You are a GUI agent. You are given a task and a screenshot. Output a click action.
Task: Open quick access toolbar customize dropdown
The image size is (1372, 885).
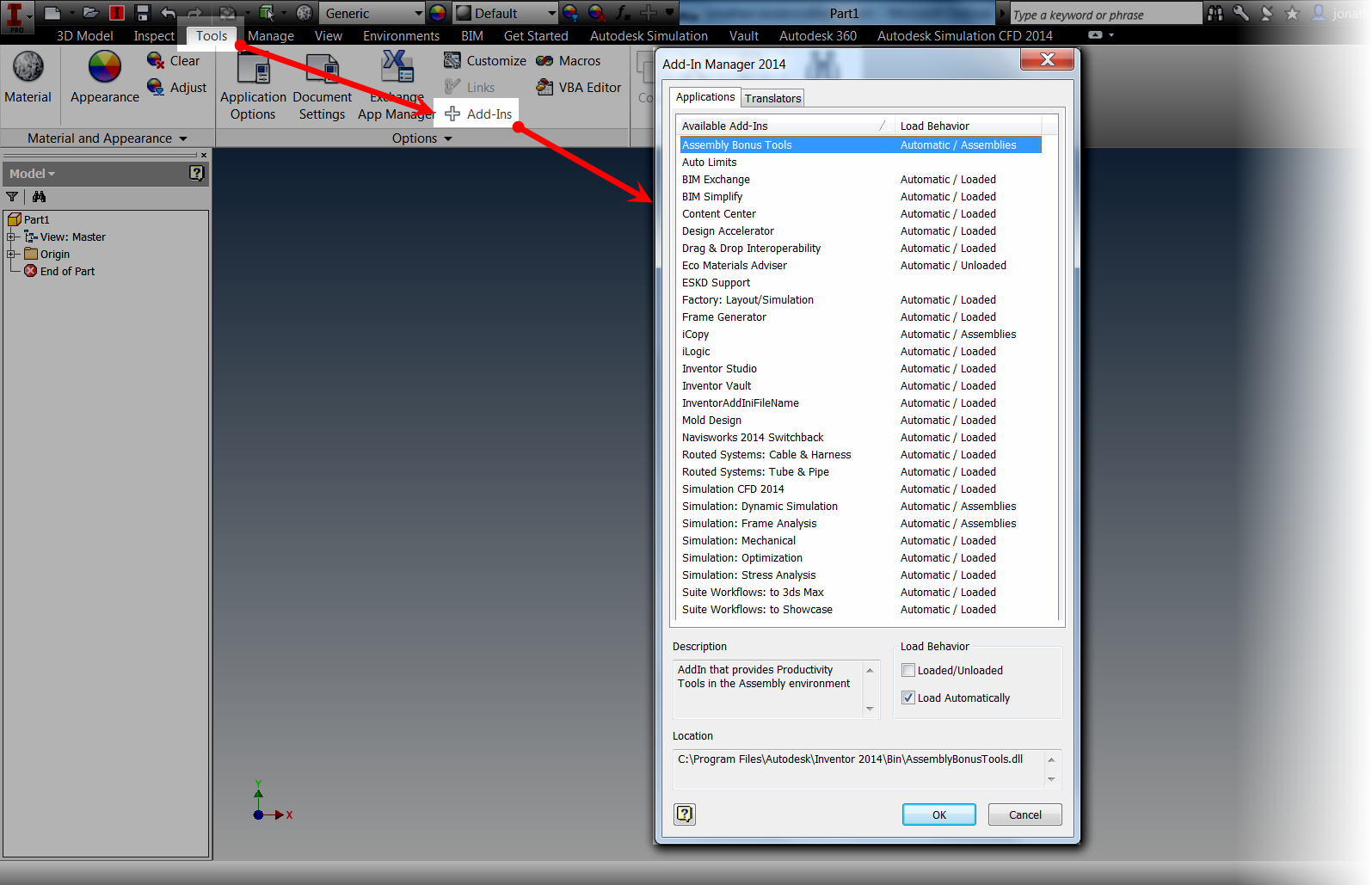(669, 13)
